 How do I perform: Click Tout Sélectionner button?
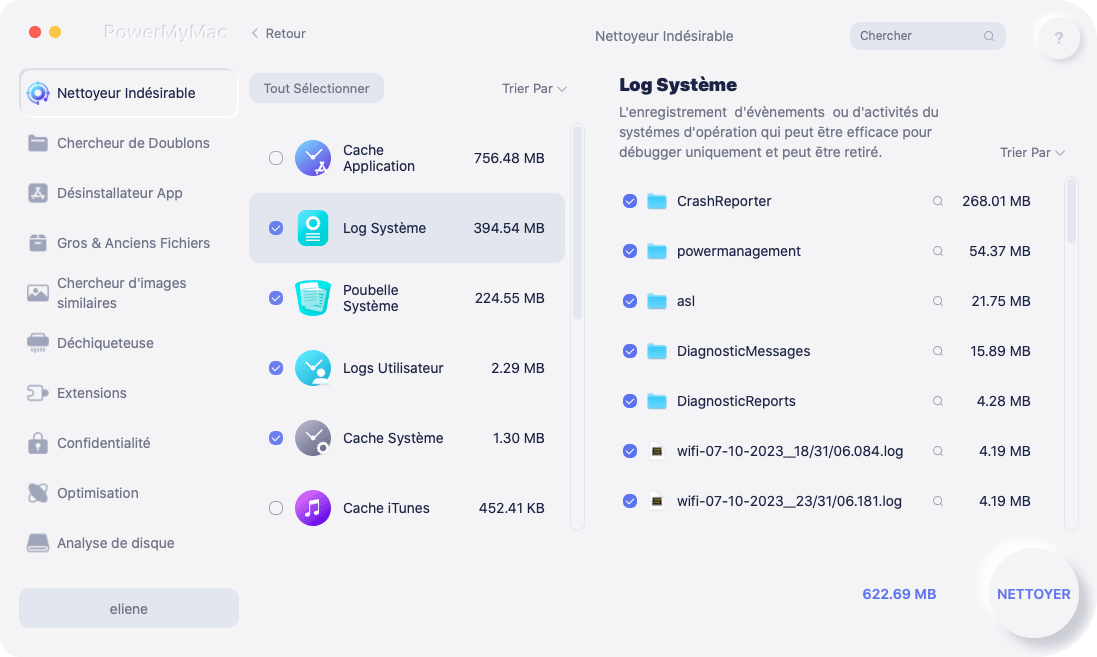click(316, 88)
